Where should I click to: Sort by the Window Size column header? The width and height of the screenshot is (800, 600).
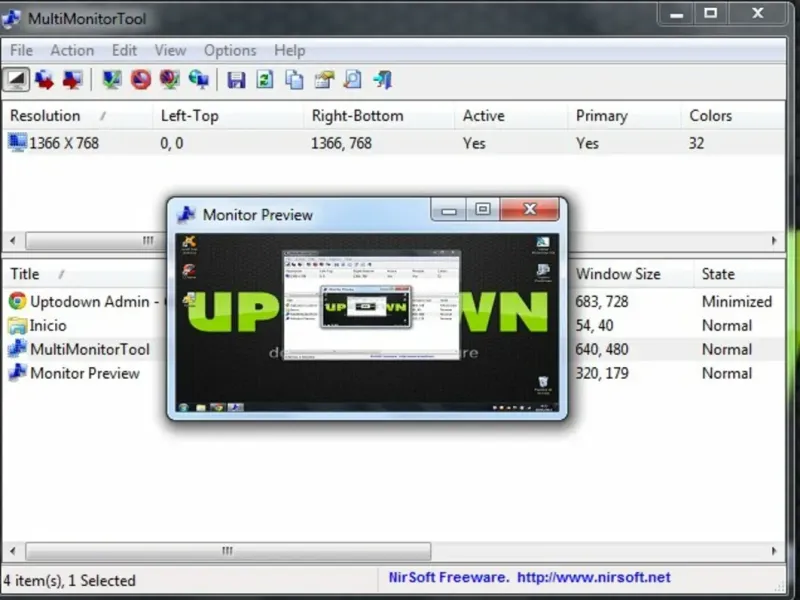[631, 274]
